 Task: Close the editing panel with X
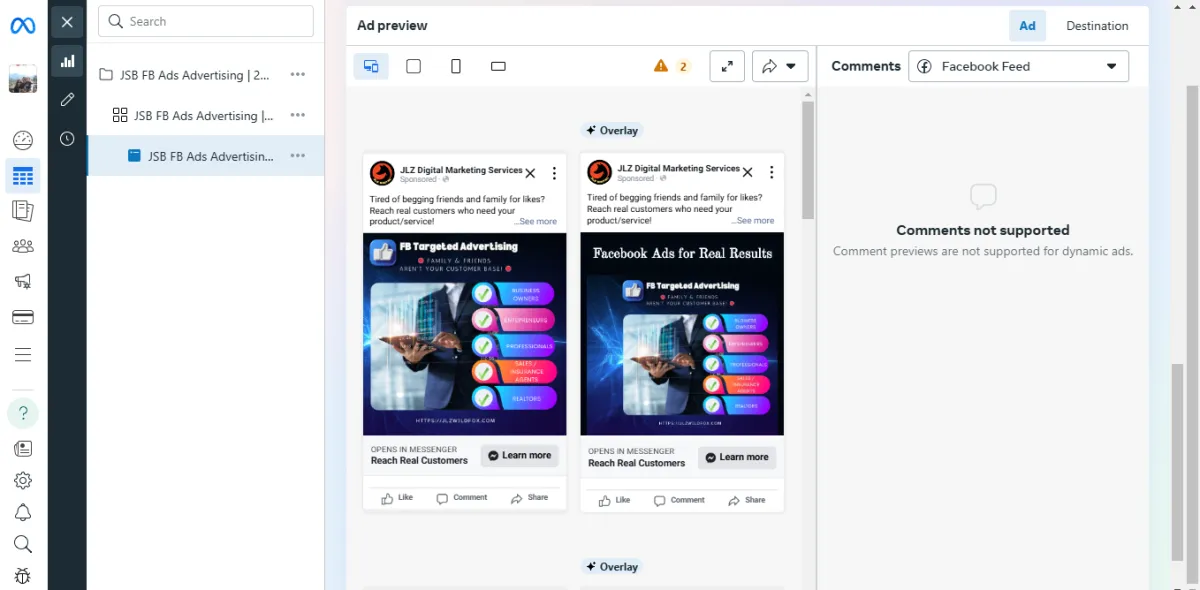click(67, 22)
